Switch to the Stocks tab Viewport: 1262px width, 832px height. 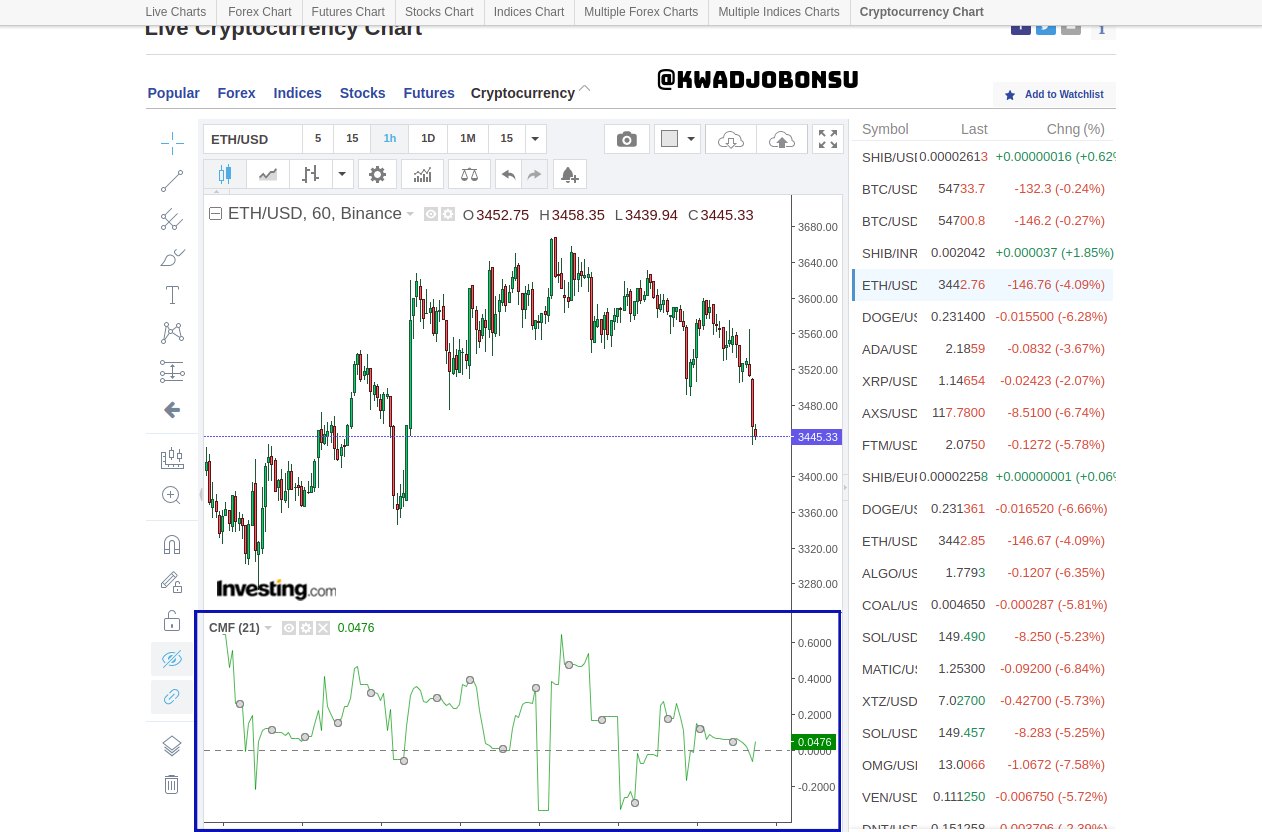point(363,93)
